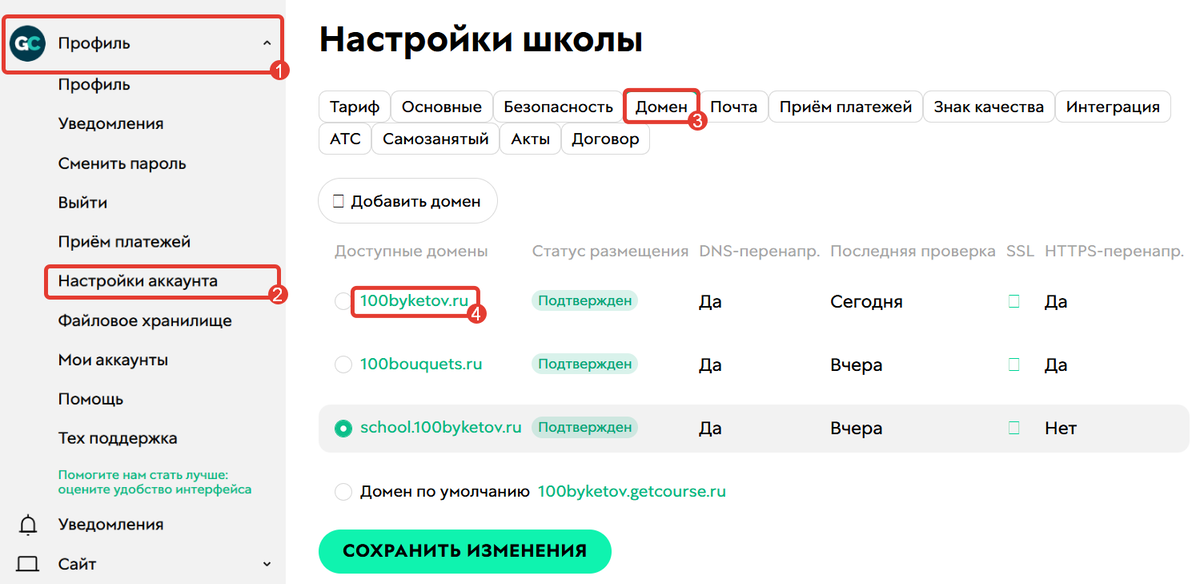Click the Сегодня last check value
The image size is (1200, 584).
point(866,301)
